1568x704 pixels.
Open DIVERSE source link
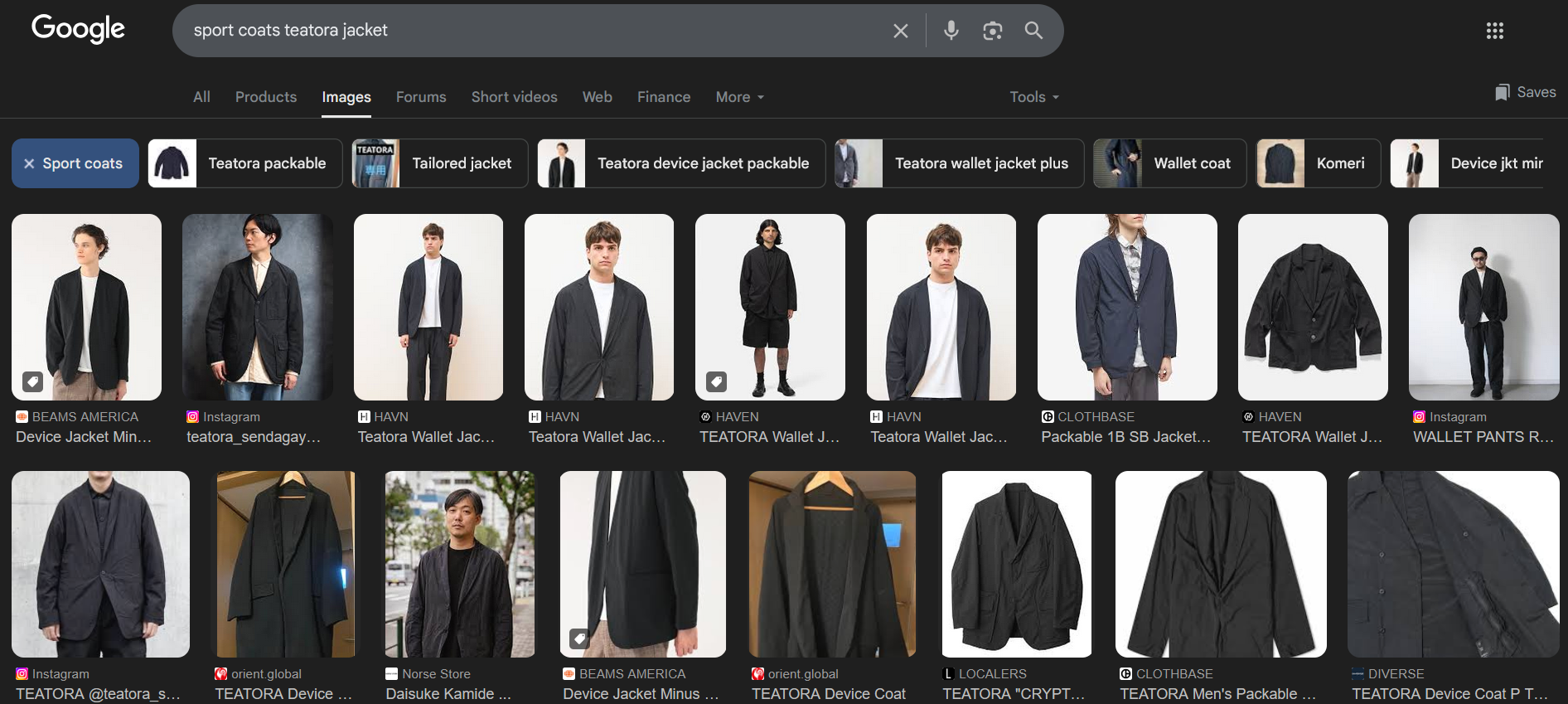[x=1388, y=674]
